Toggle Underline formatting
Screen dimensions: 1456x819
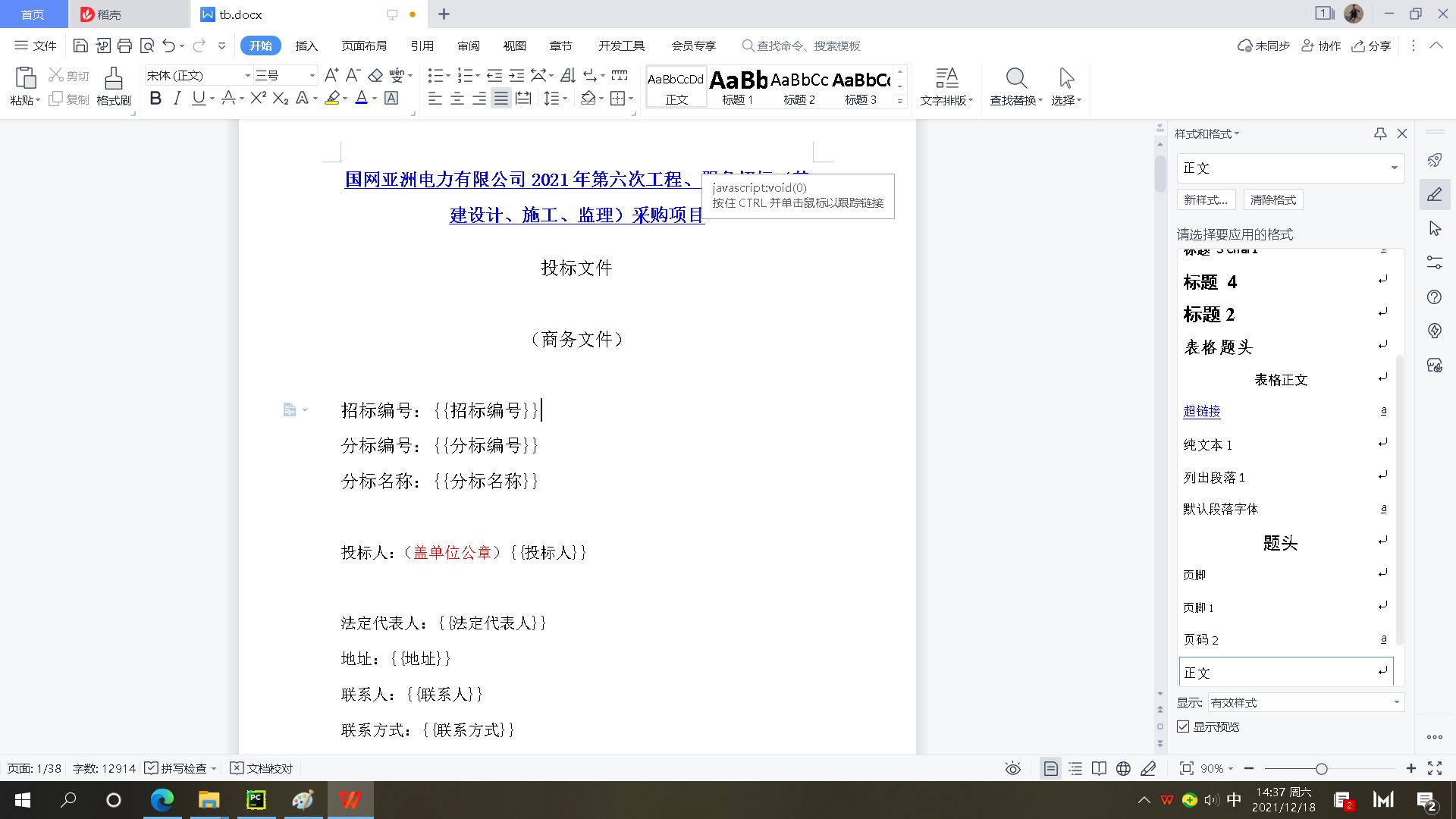tap(198, 98)
